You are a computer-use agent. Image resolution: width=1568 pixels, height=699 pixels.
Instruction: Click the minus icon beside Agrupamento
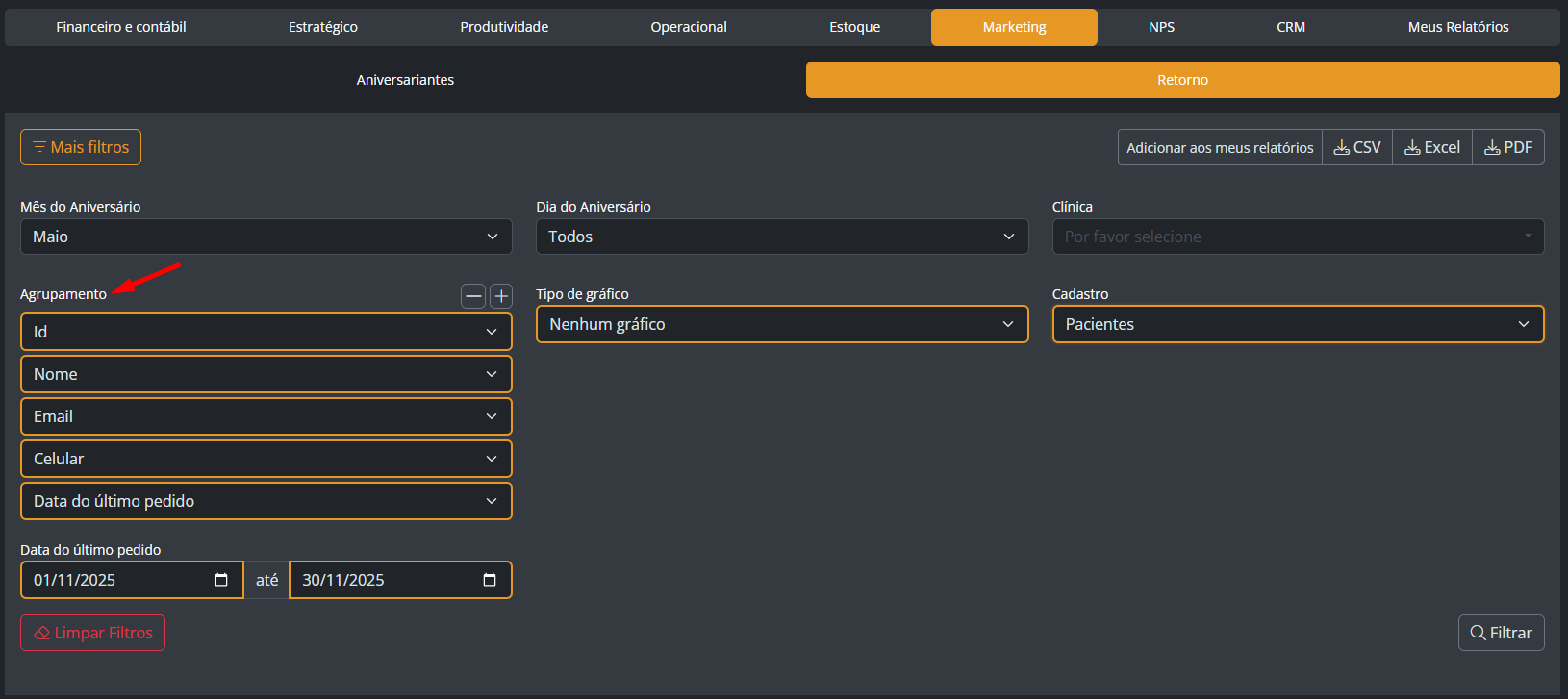click(x=473, y=296)
